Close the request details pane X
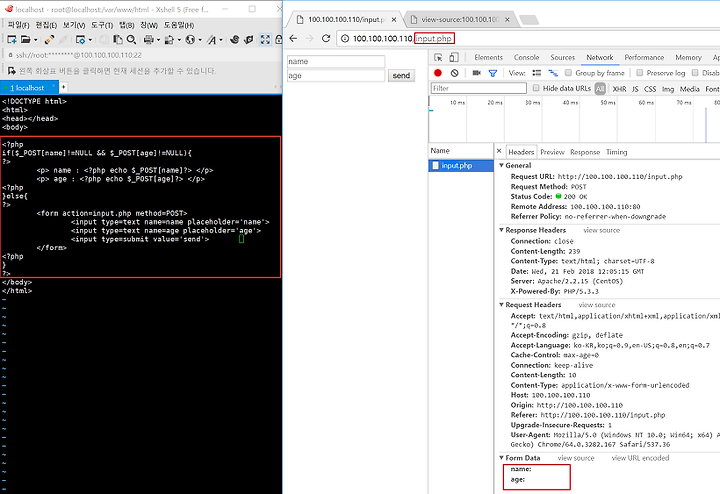This screenshot has height=494, width=720. tap(499, 151)
